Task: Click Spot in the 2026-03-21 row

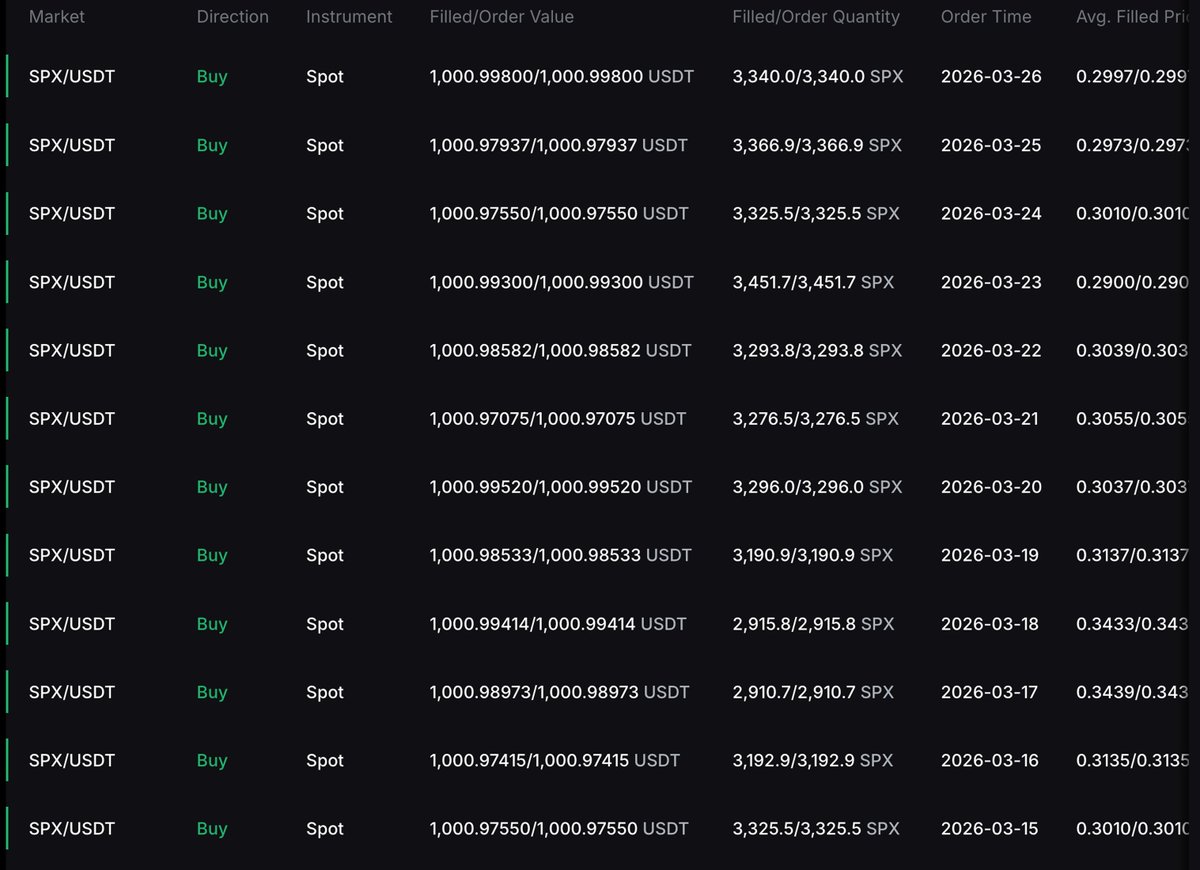Action: (325, 419)
